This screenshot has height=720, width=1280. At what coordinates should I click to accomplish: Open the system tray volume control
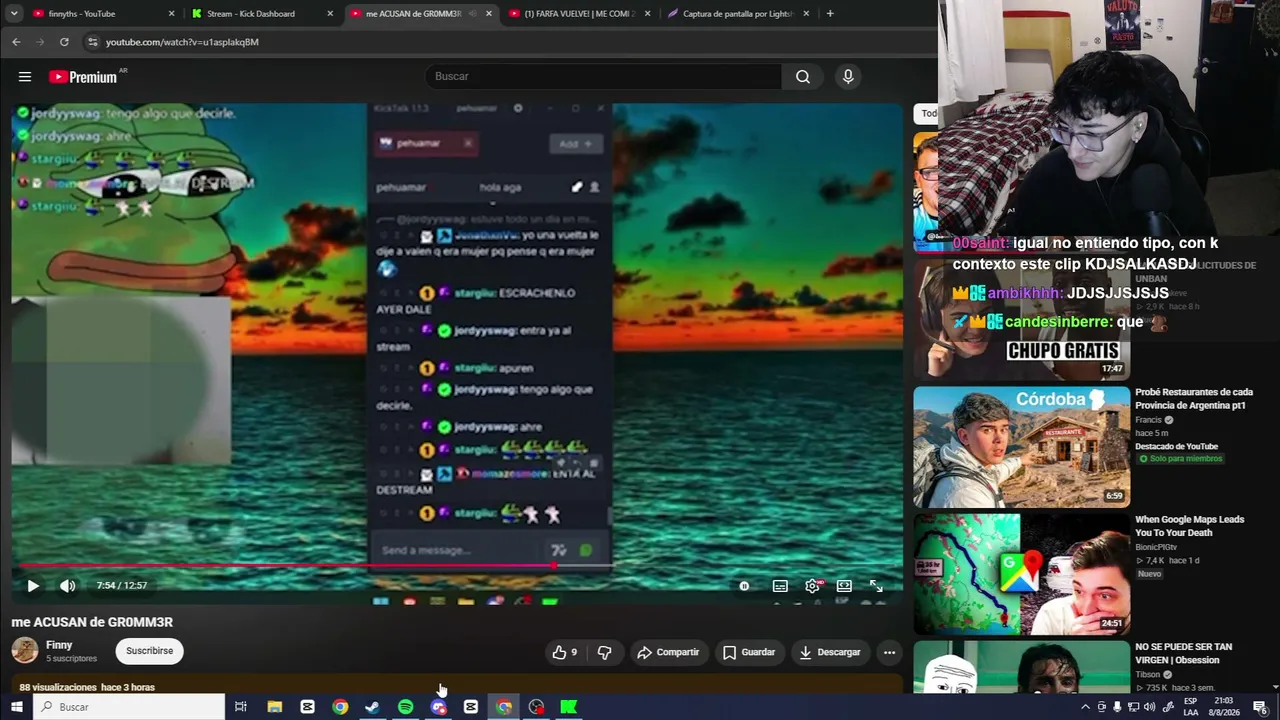click(1150, 707)
